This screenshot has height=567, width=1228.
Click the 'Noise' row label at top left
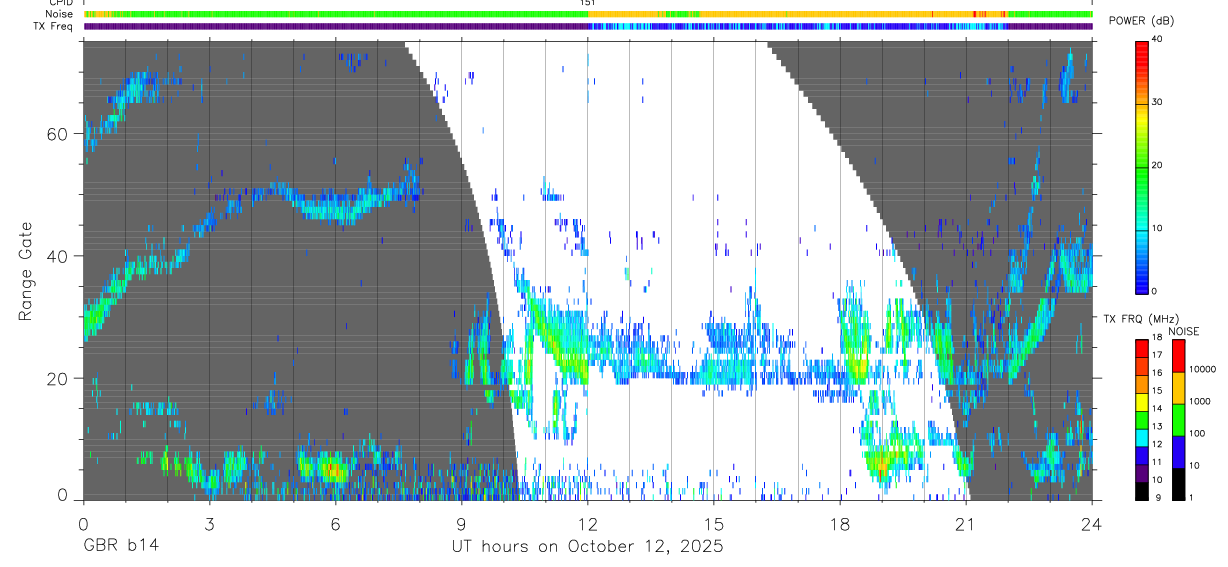coord(59,14)
